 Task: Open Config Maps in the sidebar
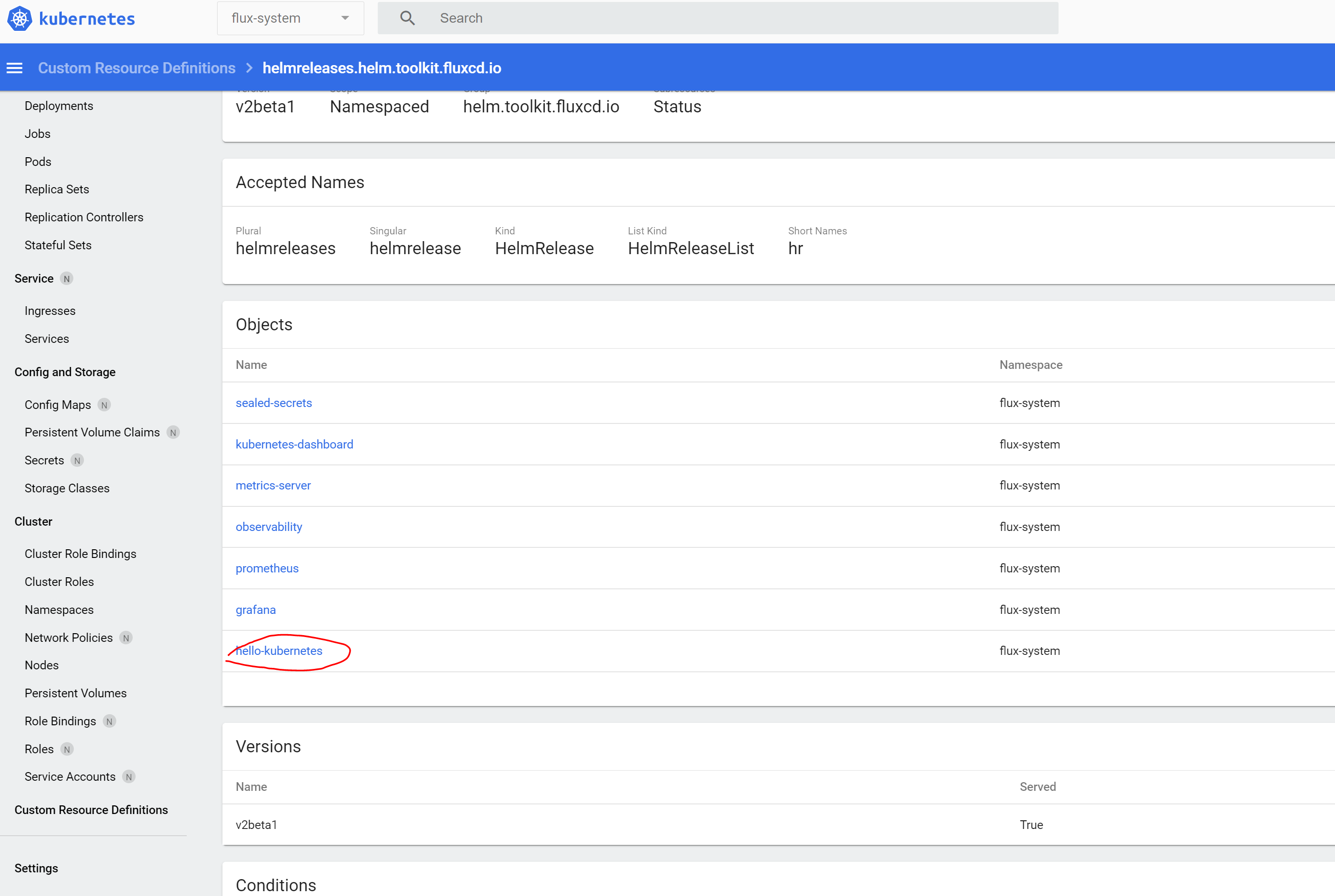pos(58,405)
